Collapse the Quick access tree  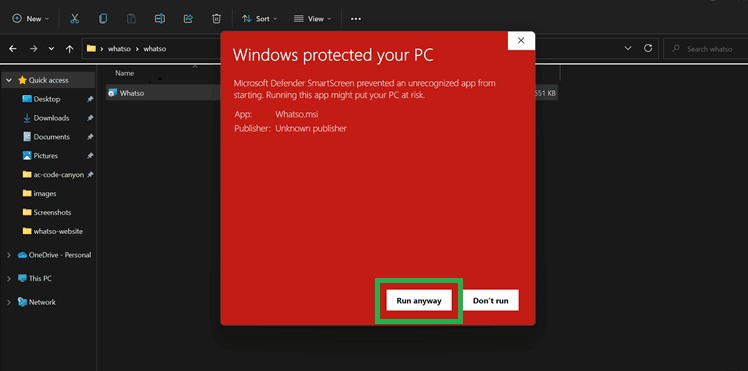pyautogui.click(x=9, y=80)
